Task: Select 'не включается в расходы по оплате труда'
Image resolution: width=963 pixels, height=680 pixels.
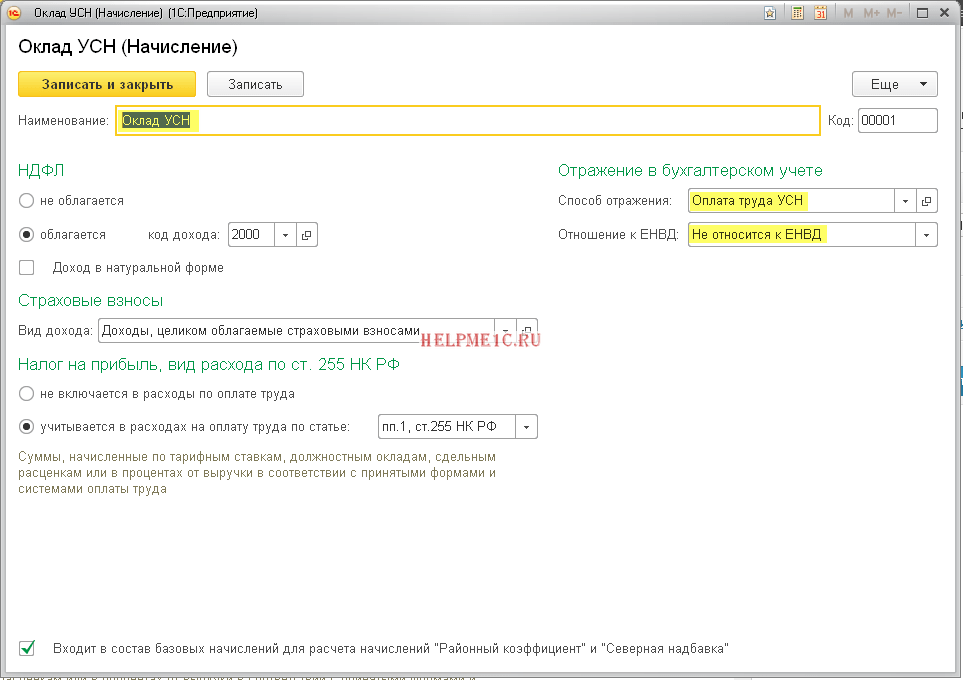Action: [27, 394]
